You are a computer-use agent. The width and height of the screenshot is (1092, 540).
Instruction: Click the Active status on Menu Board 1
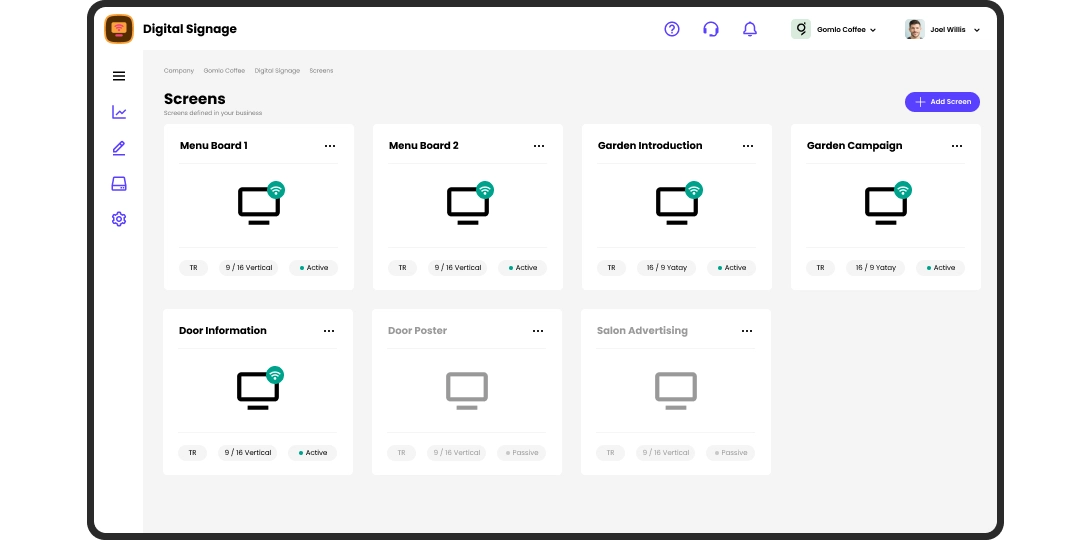[313, 268]
